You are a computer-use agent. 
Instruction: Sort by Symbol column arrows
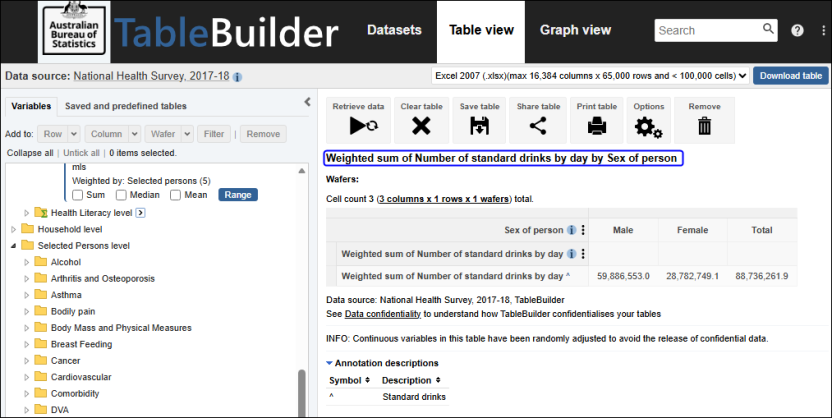366,380
